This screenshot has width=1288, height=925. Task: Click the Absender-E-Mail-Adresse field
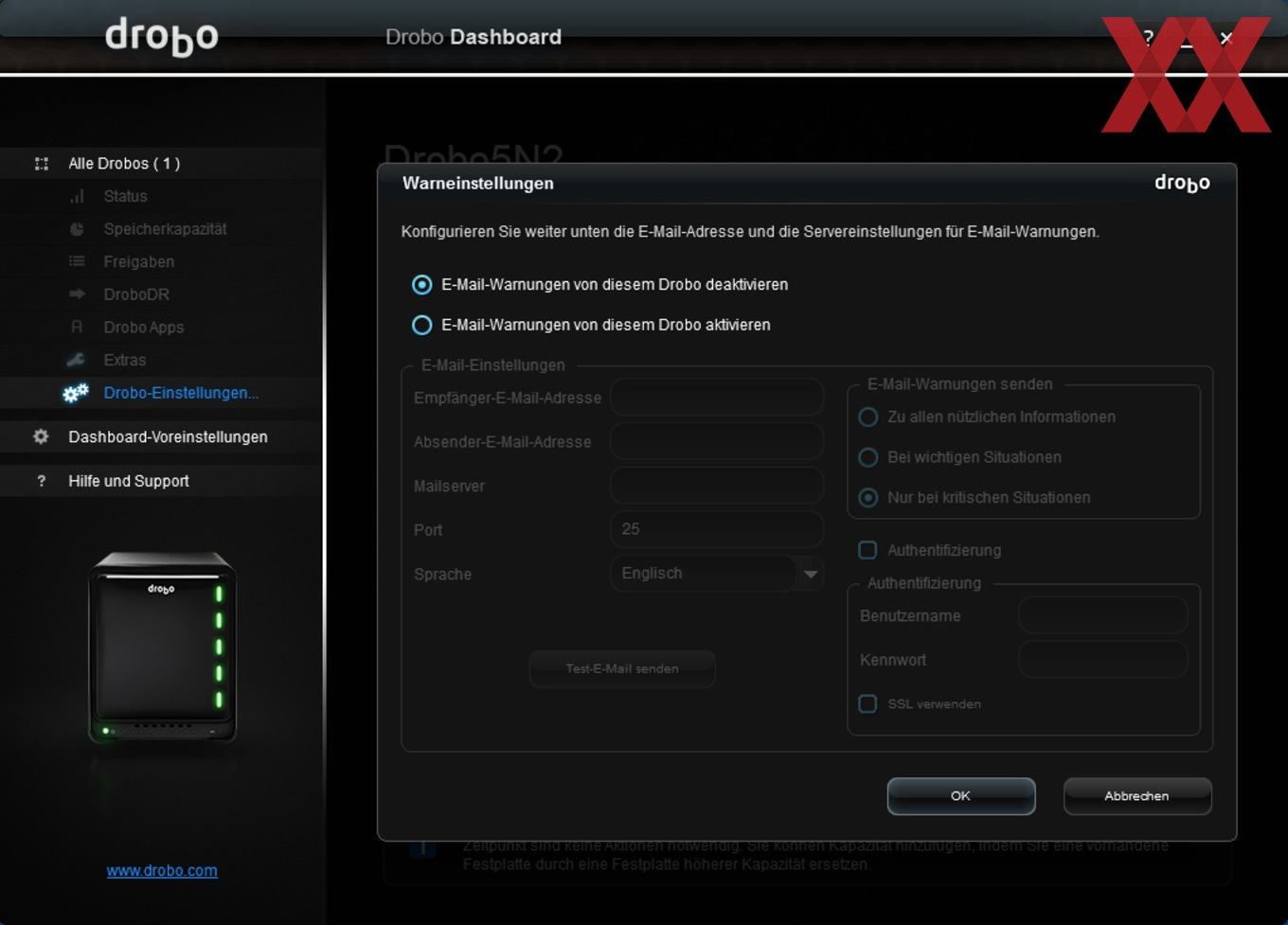pyautogui.click(x=717, y=441)
